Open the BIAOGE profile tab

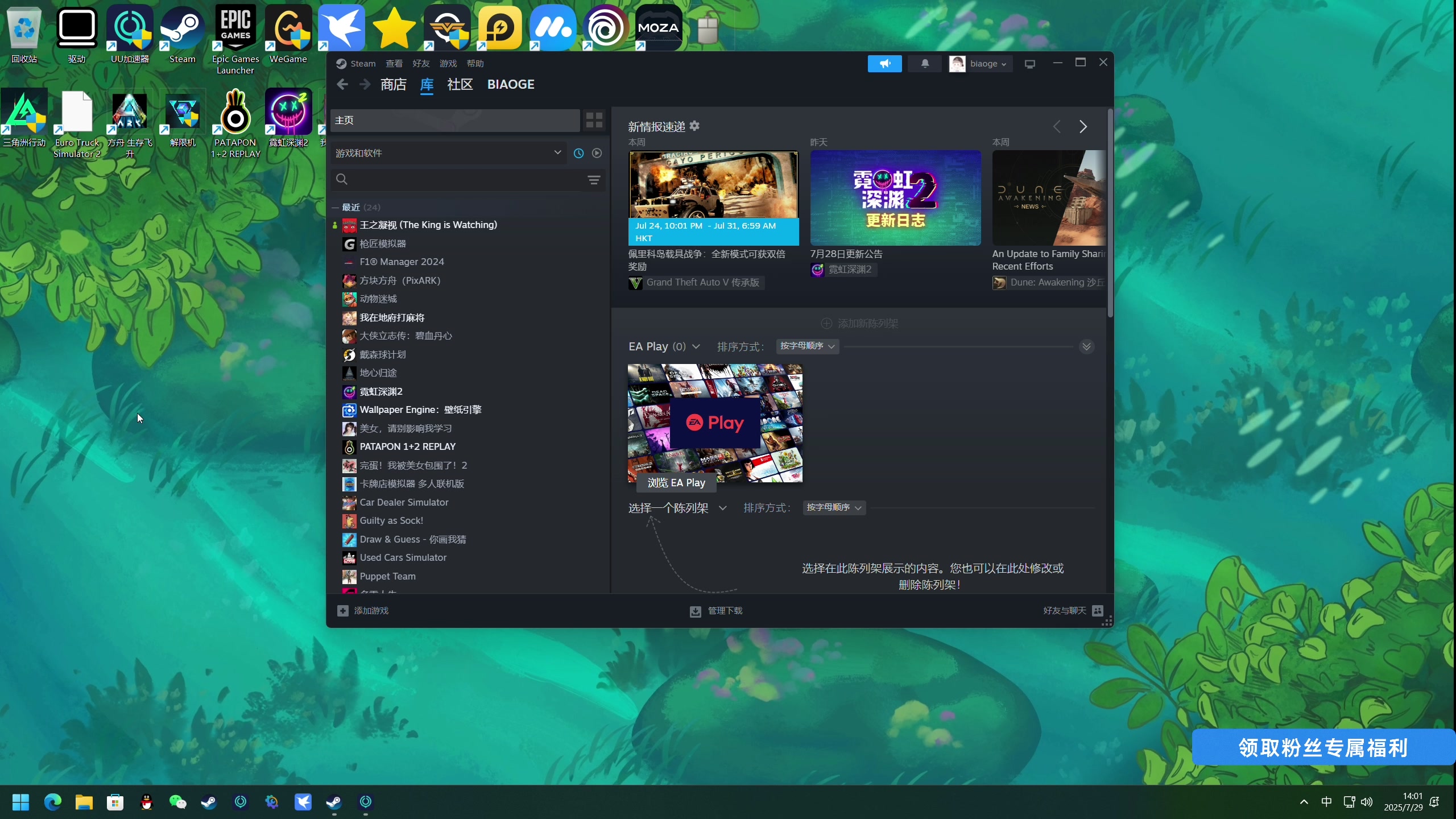510,84
